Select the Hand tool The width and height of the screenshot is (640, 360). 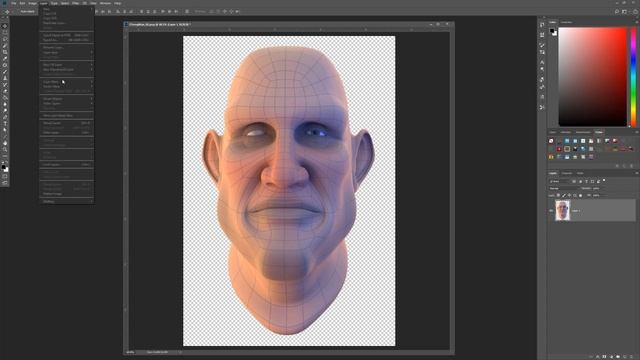(x=5, y=144)
